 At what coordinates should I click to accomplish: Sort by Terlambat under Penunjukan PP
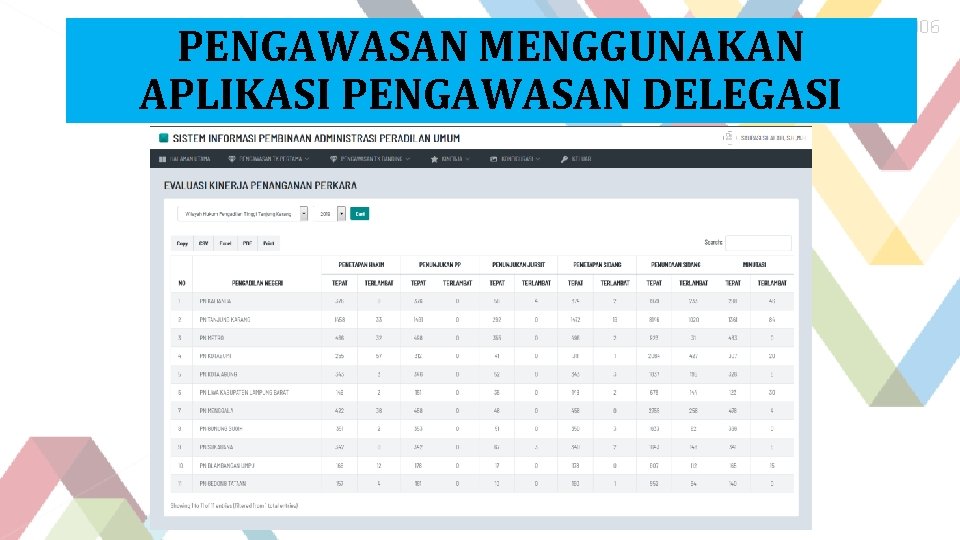tap(457, 283)
